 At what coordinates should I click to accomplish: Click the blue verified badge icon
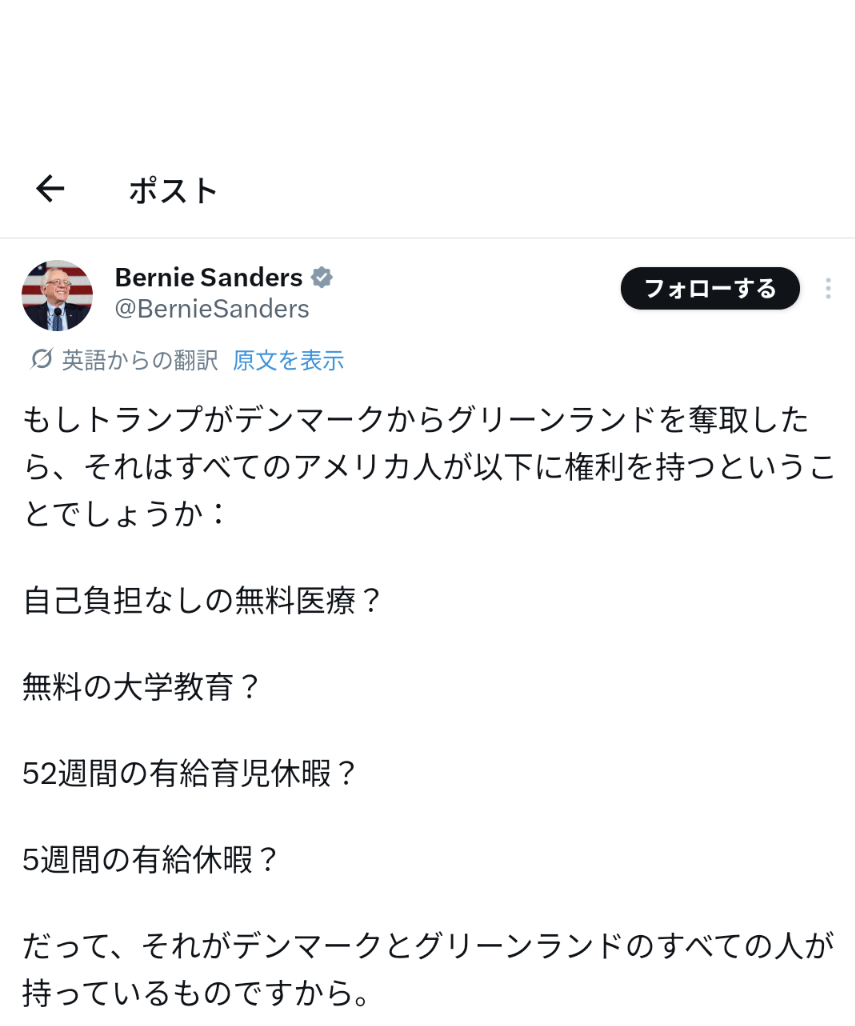pos(322,277)
